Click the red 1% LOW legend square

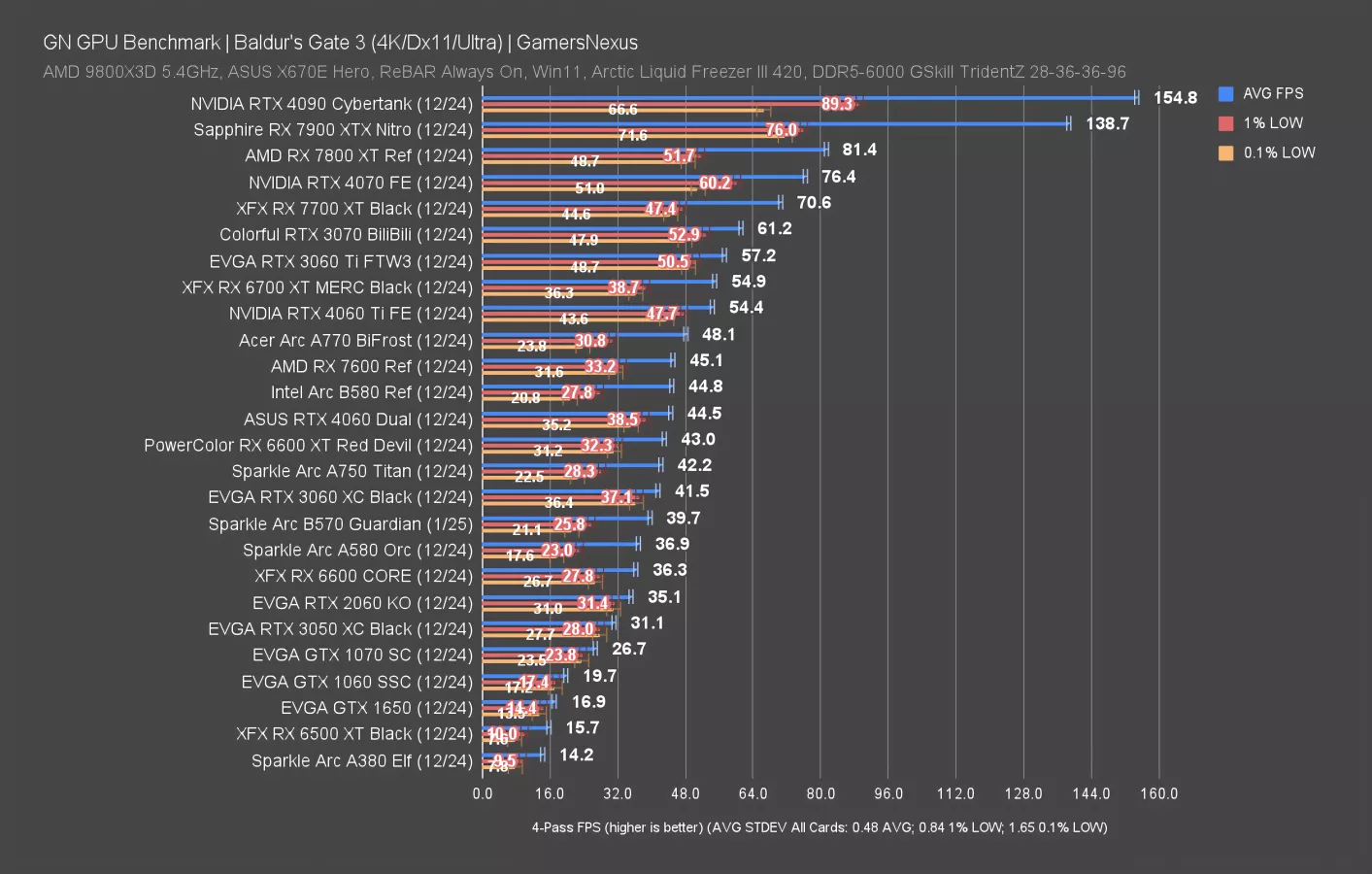pos(1226,122)
